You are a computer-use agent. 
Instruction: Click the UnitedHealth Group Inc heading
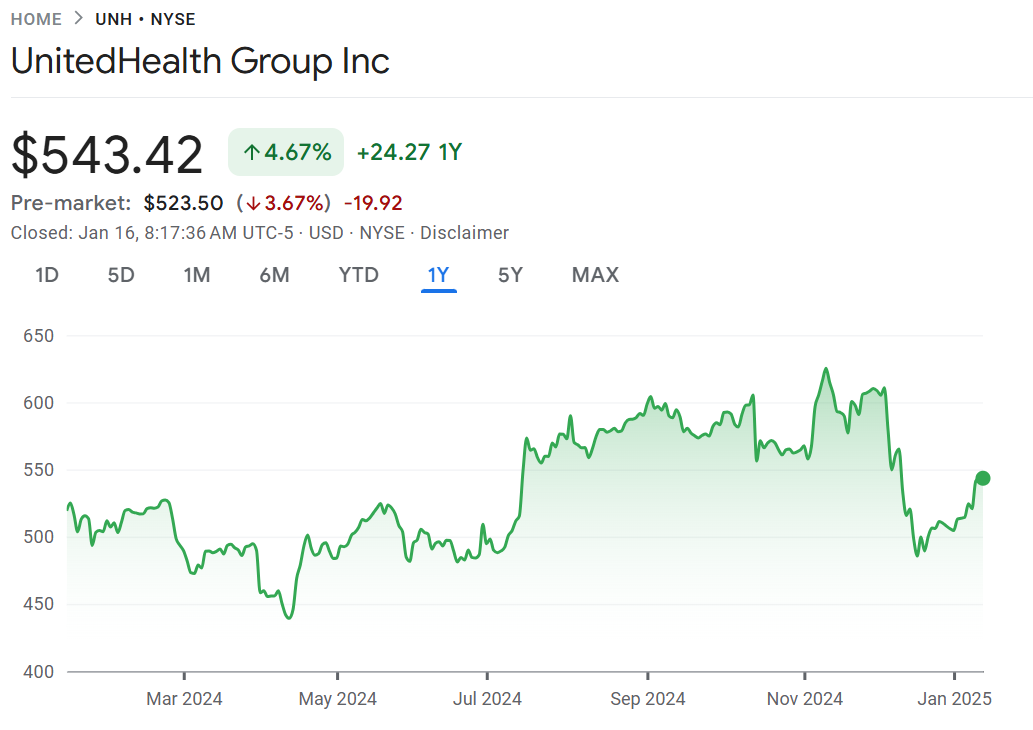tap(200, 61)
